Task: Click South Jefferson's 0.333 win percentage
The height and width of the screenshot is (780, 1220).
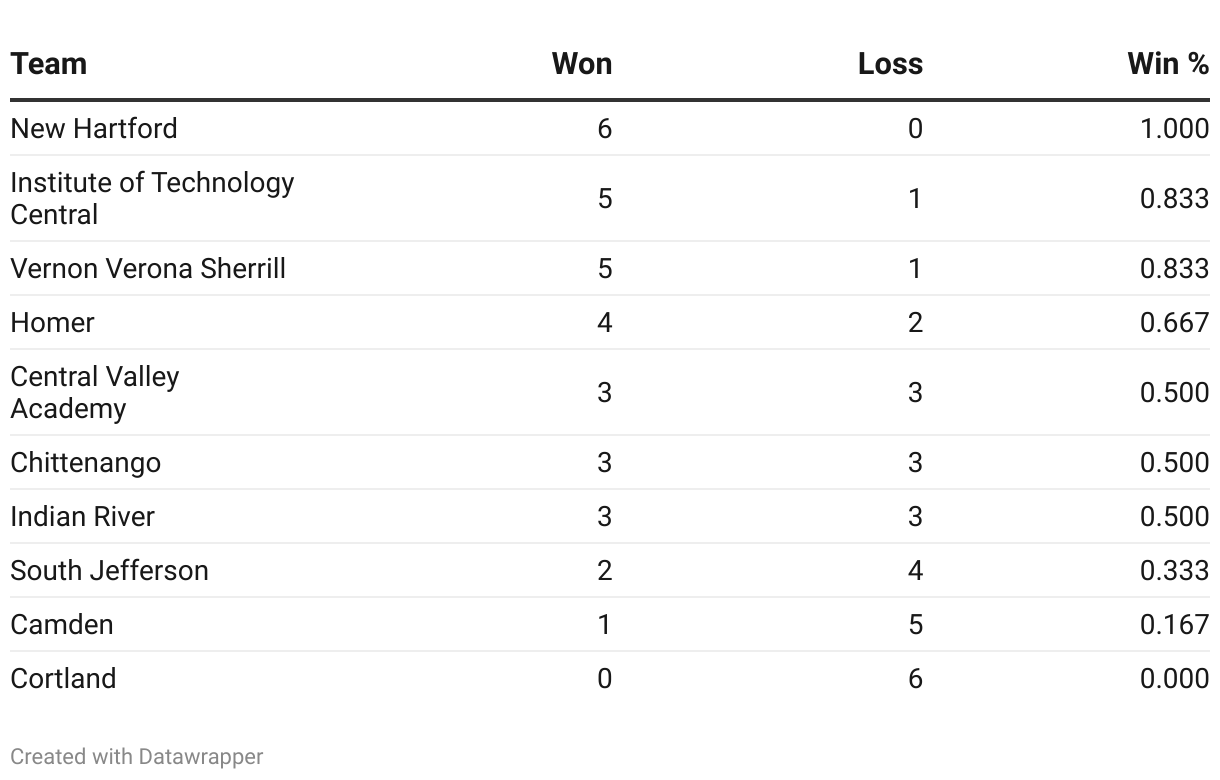Action: [x=1174, y=571]
